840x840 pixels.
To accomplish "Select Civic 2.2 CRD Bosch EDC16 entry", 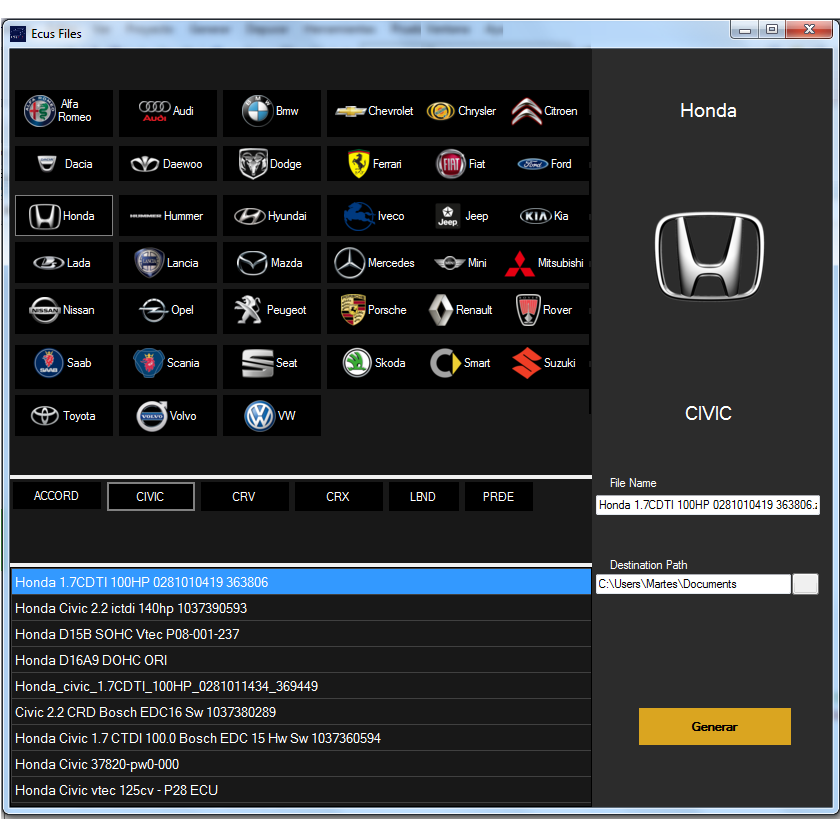I will click(301, 712).
